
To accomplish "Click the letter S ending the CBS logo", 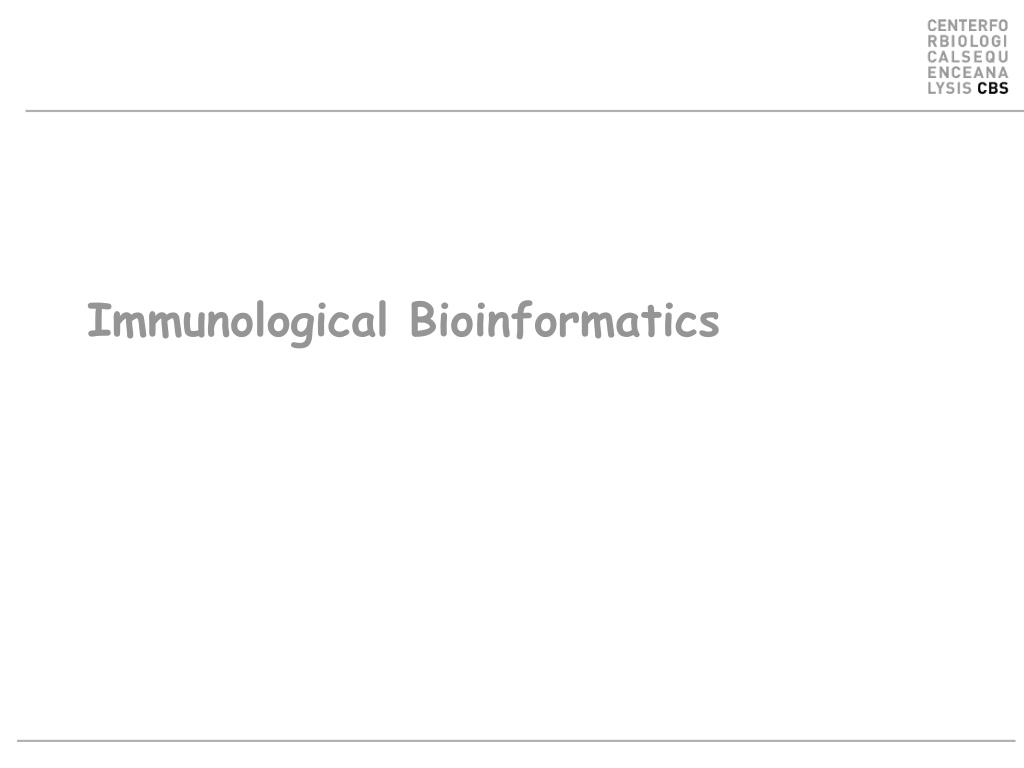I will [1003, 88].
